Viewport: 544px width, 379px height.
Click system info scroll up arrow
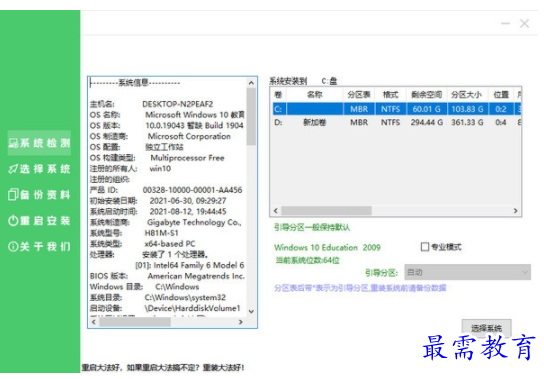(x=251, y=83)
